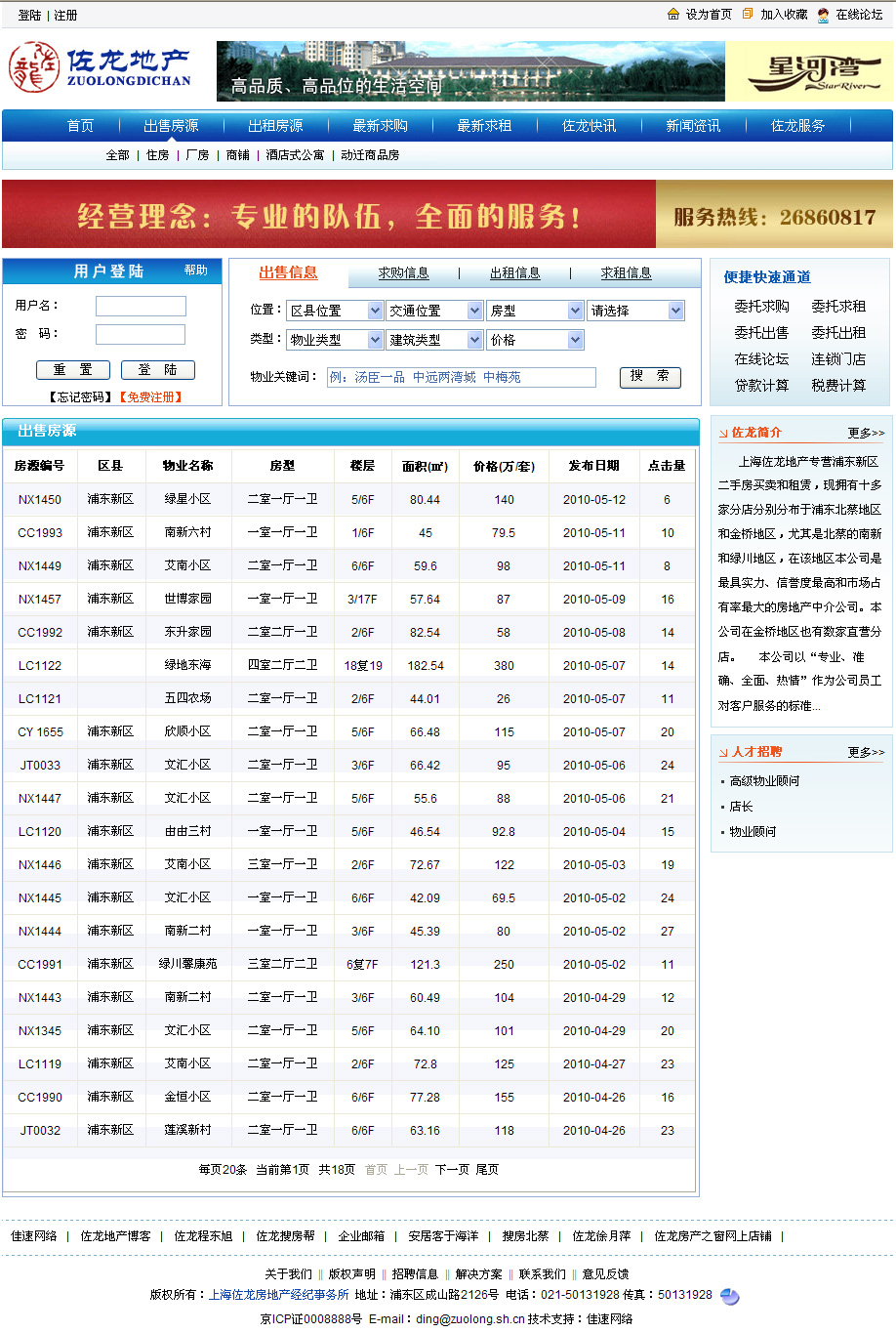The height and width of the screenshot is (1333, 896).
Task: Switch to the 出售信息 search tab
Action: point(288,273)
